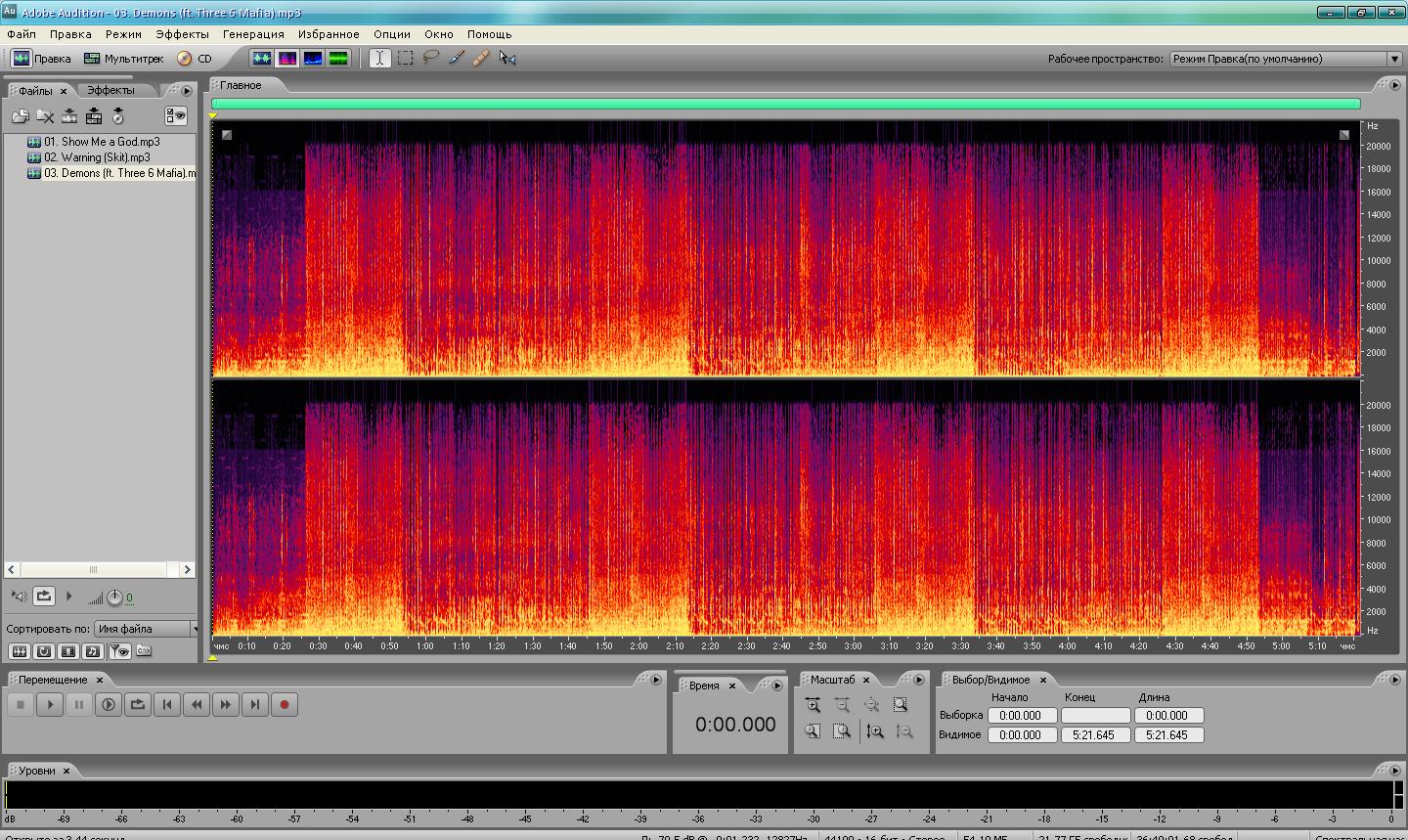
Task: Click Record button
Action: click(285, 704)
